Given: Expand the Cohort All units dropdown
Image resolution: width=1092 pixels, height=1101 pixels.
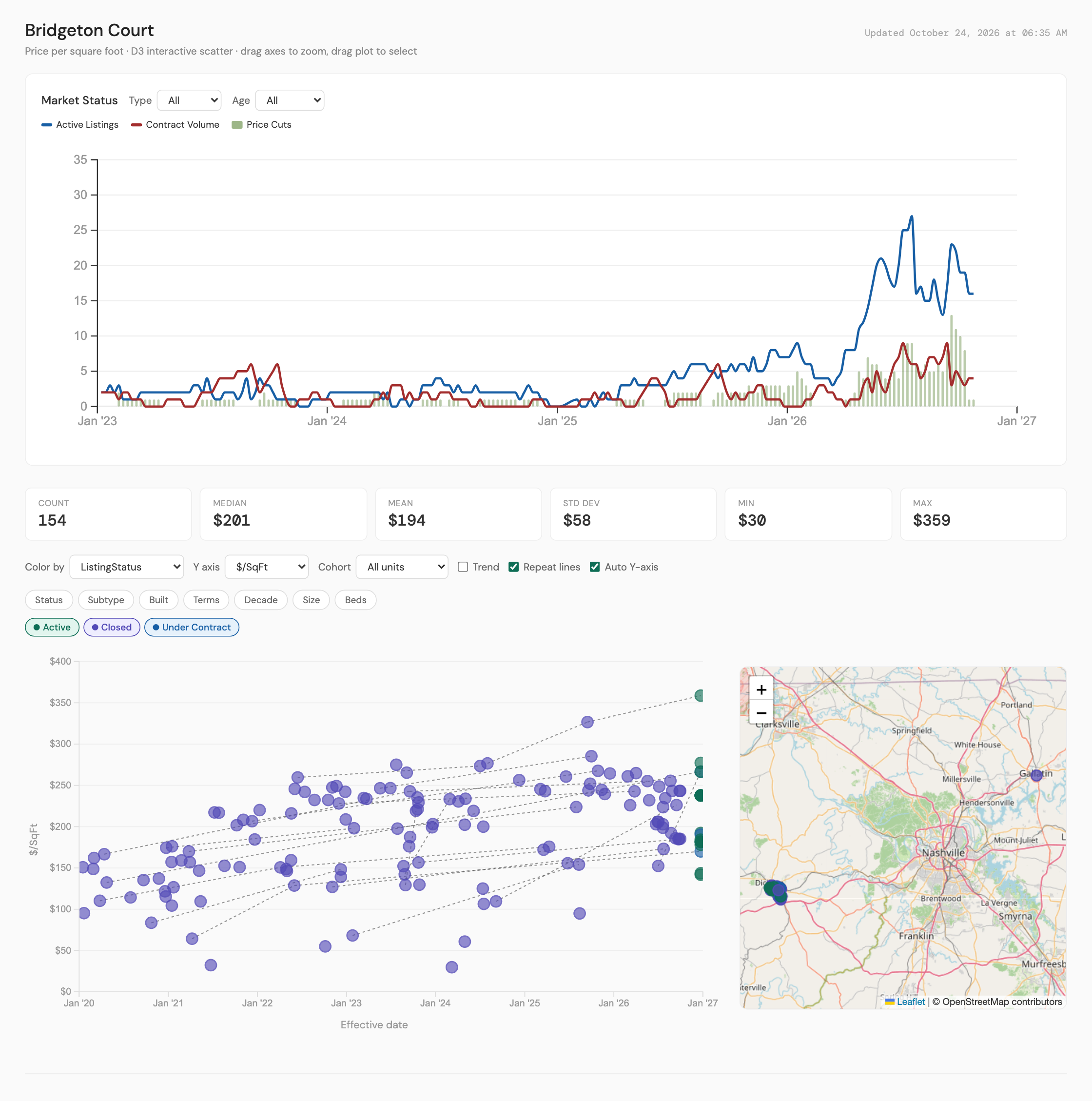Looking at the screenshot, I should coord(402,567).
